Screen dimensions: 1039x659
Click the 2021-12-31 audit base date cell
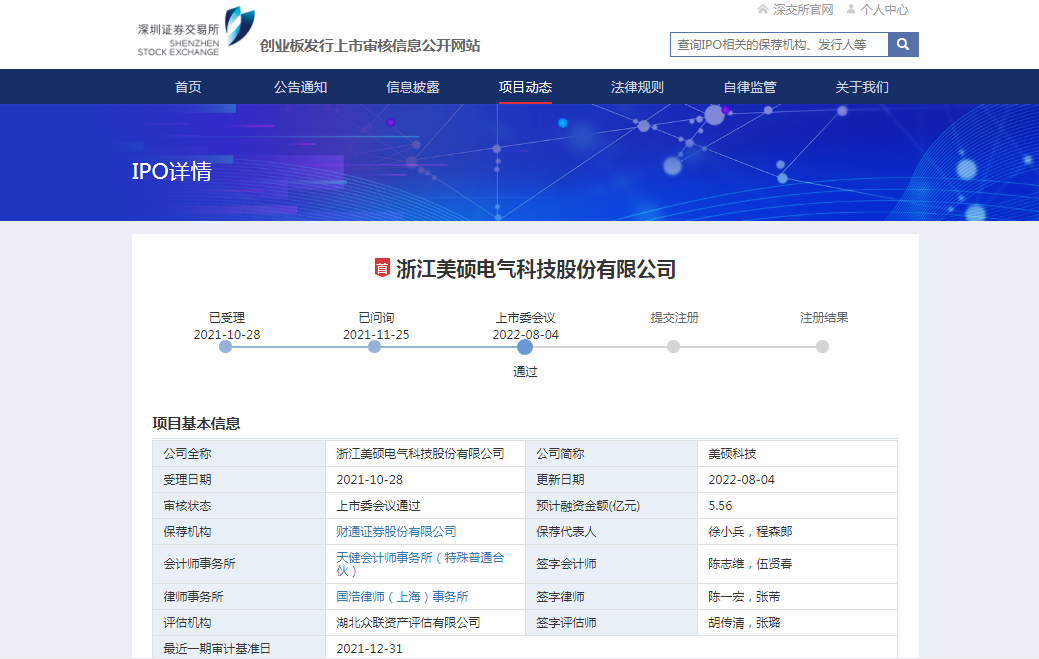tap(612, 648)
